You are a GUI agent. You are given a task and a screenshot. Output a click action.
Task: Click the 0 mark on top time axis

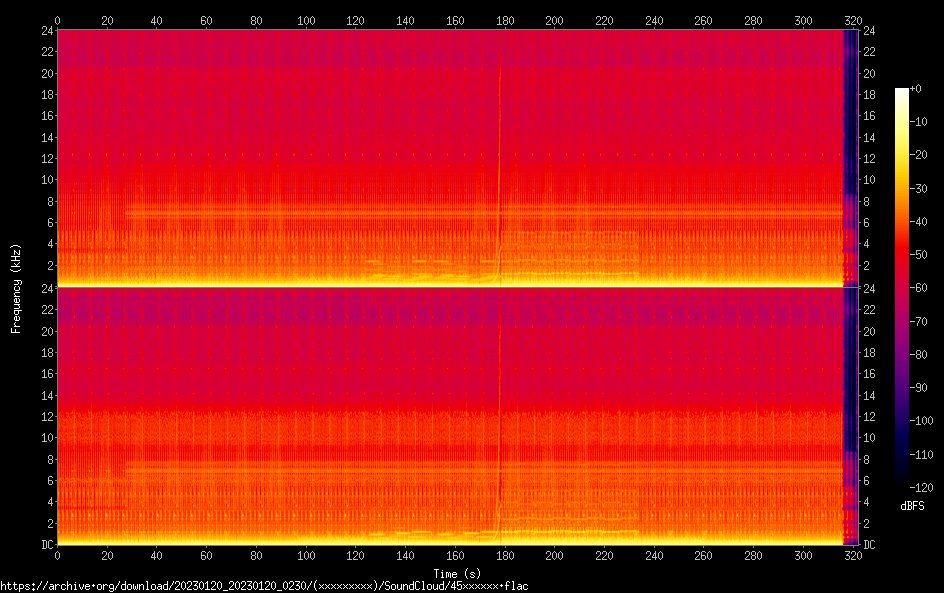point(57,19)
